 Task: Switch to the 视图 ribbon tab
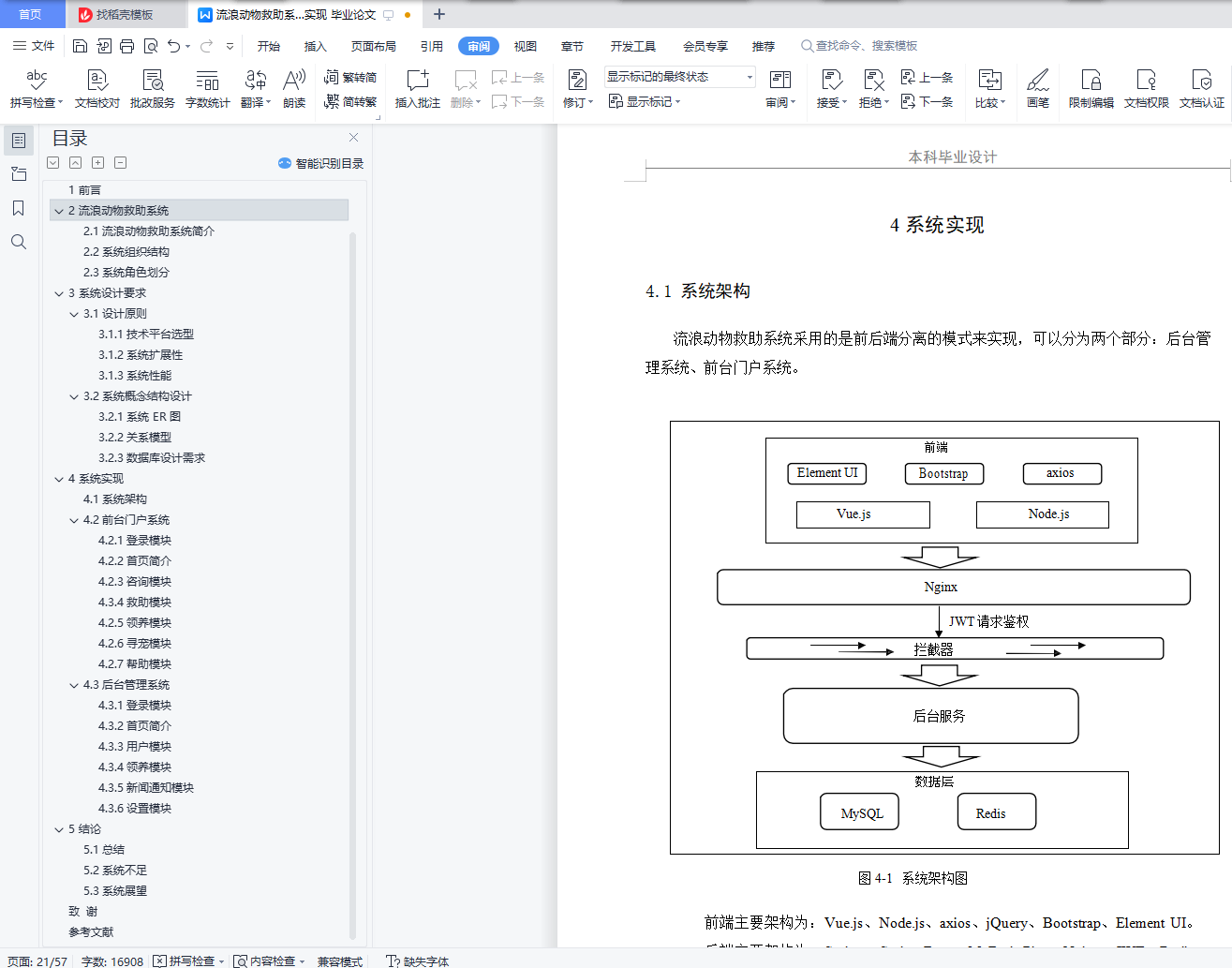tap(526, 46)
